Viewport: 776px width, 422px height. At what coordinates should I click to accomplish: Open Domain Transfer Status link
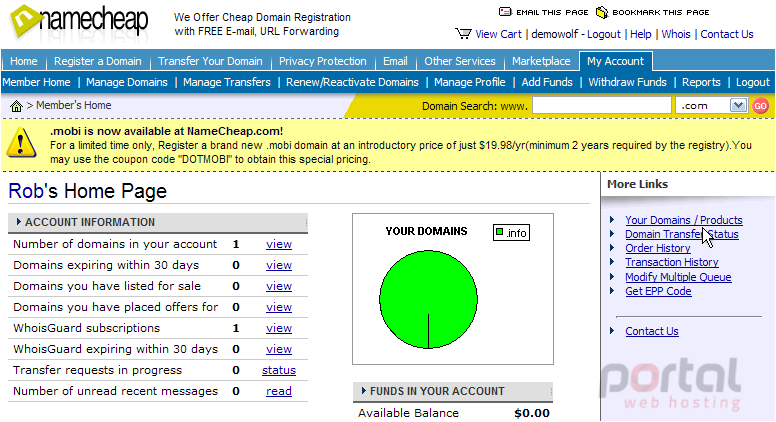pyautogui.click(x=681, y=234)
